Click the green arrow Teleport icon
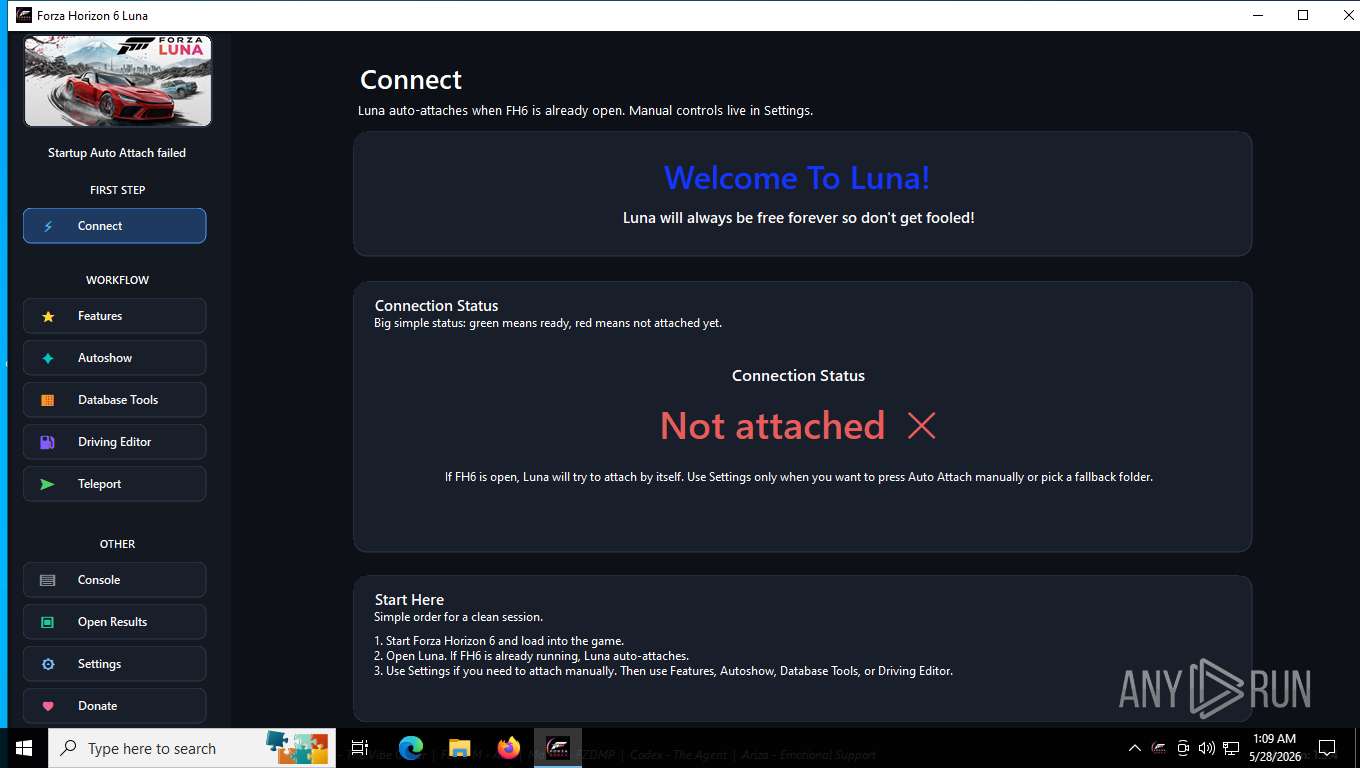This screenshot has height=768, width=1360. pos(48,484)
